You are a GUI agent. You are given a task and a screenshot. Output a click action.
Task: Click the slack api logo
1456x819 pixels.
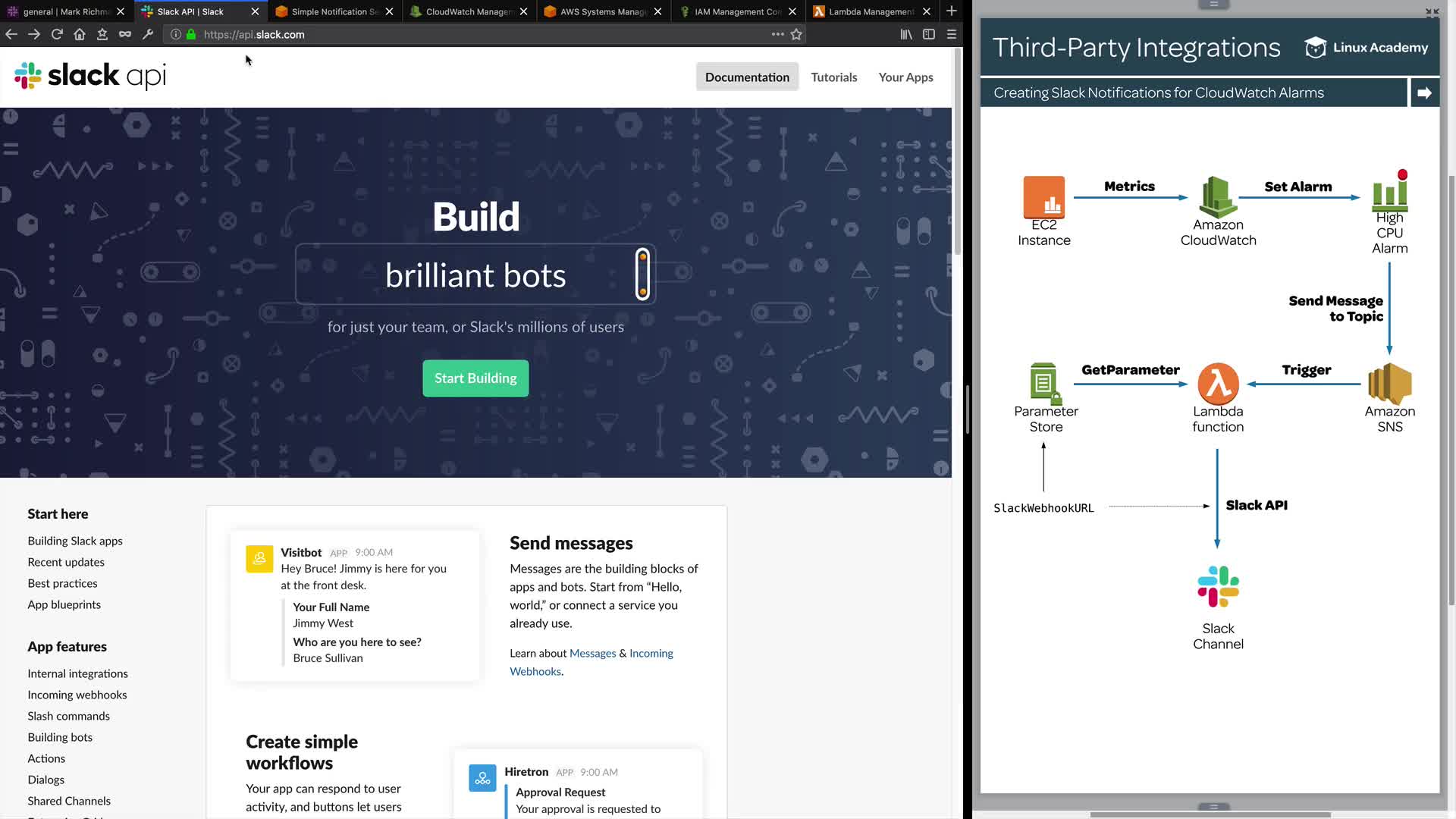tap(90, 76)
